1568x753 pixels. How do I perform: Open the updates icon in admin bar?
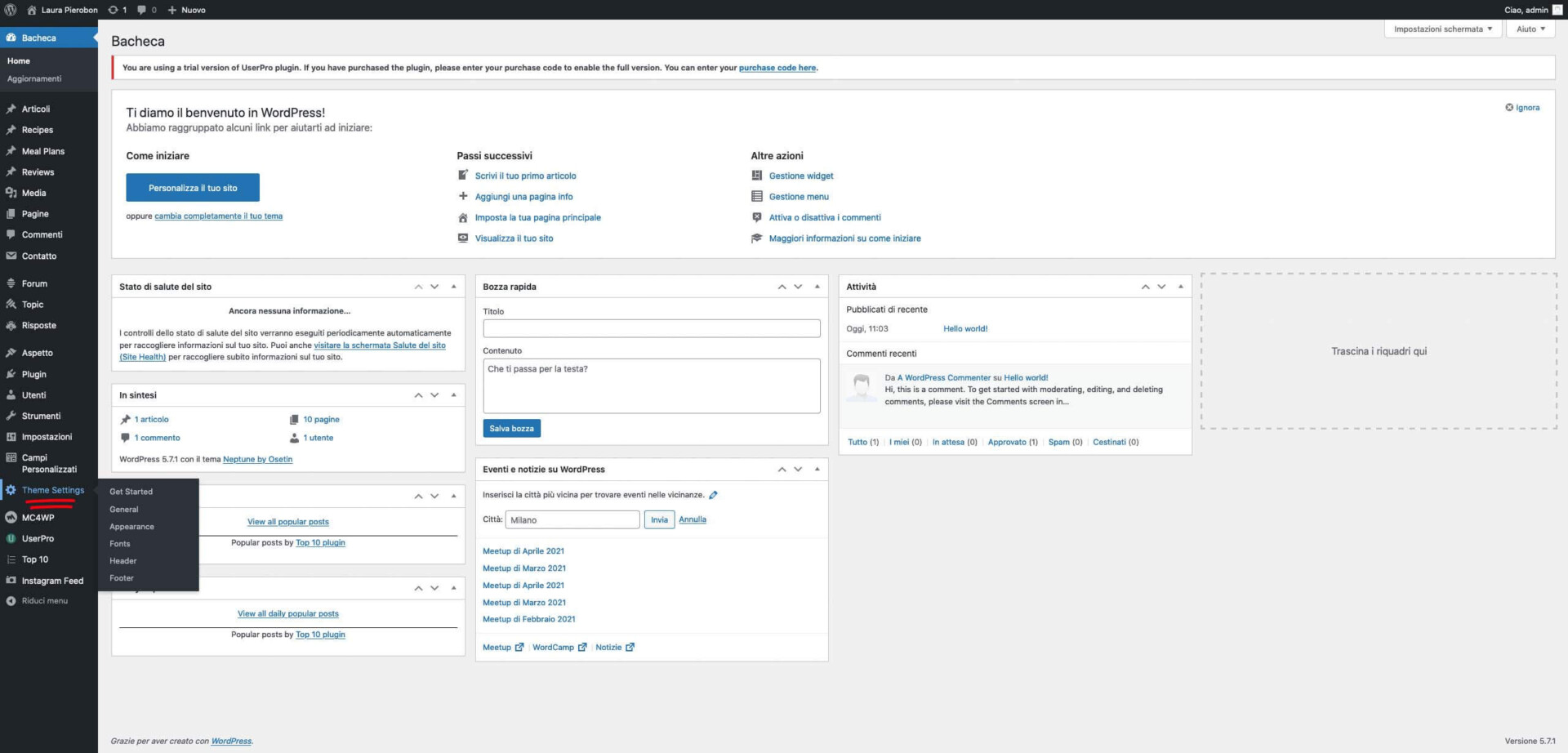pyautogui.click(x=114, y=10)
